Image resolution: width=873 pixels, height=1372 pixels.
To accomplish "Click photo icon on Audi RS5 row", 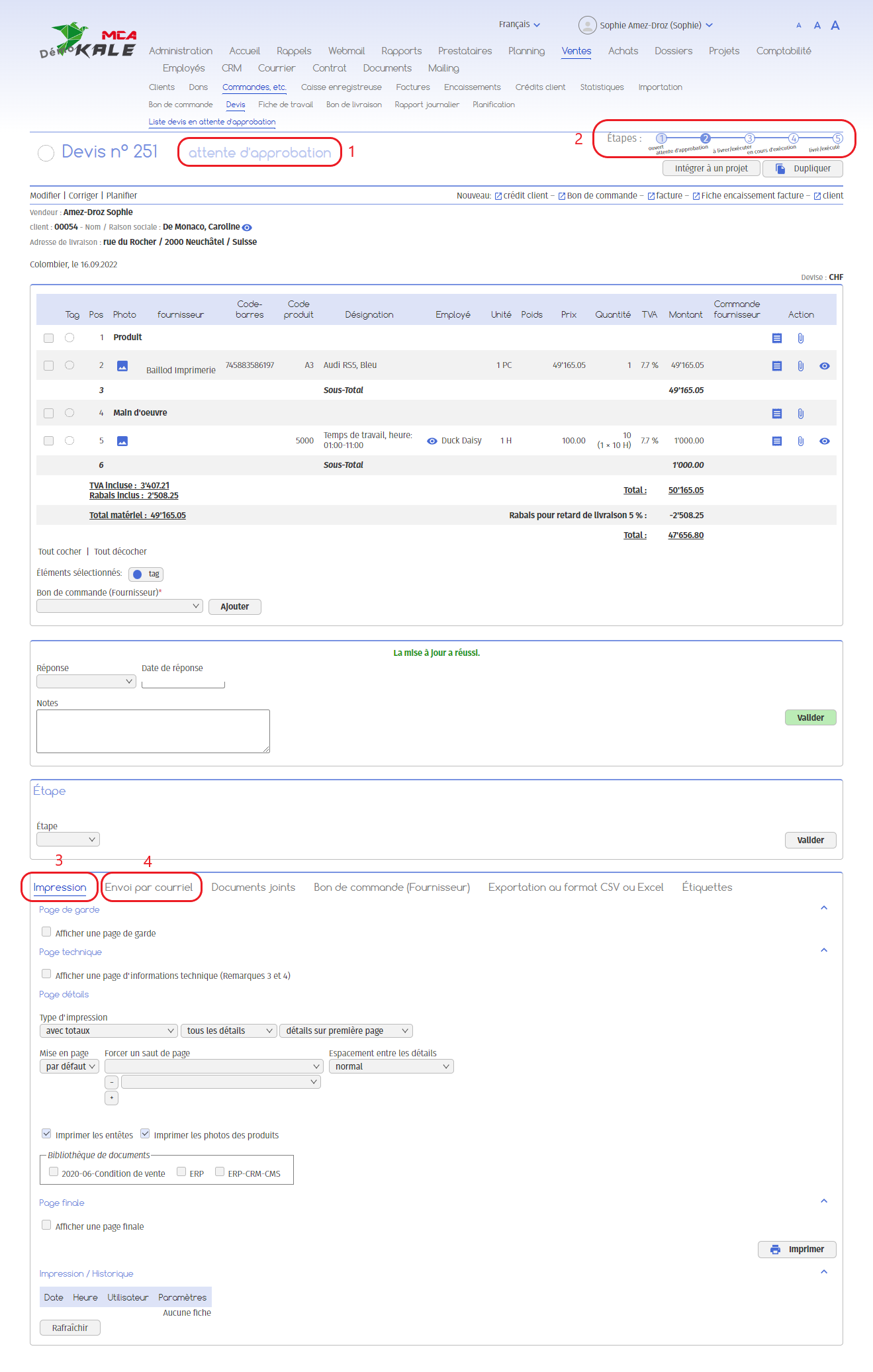I will pyautogui.click(x=122, y=366).
